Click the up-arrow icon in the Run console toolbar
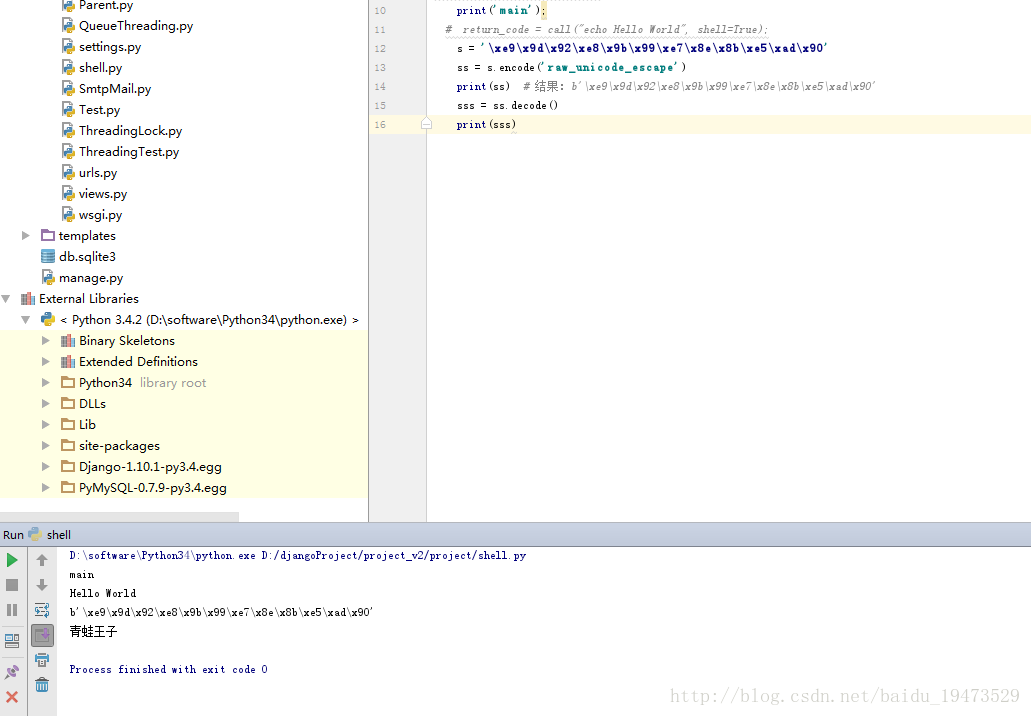The width and height of the screenshot is (1031, 716). 42,560
